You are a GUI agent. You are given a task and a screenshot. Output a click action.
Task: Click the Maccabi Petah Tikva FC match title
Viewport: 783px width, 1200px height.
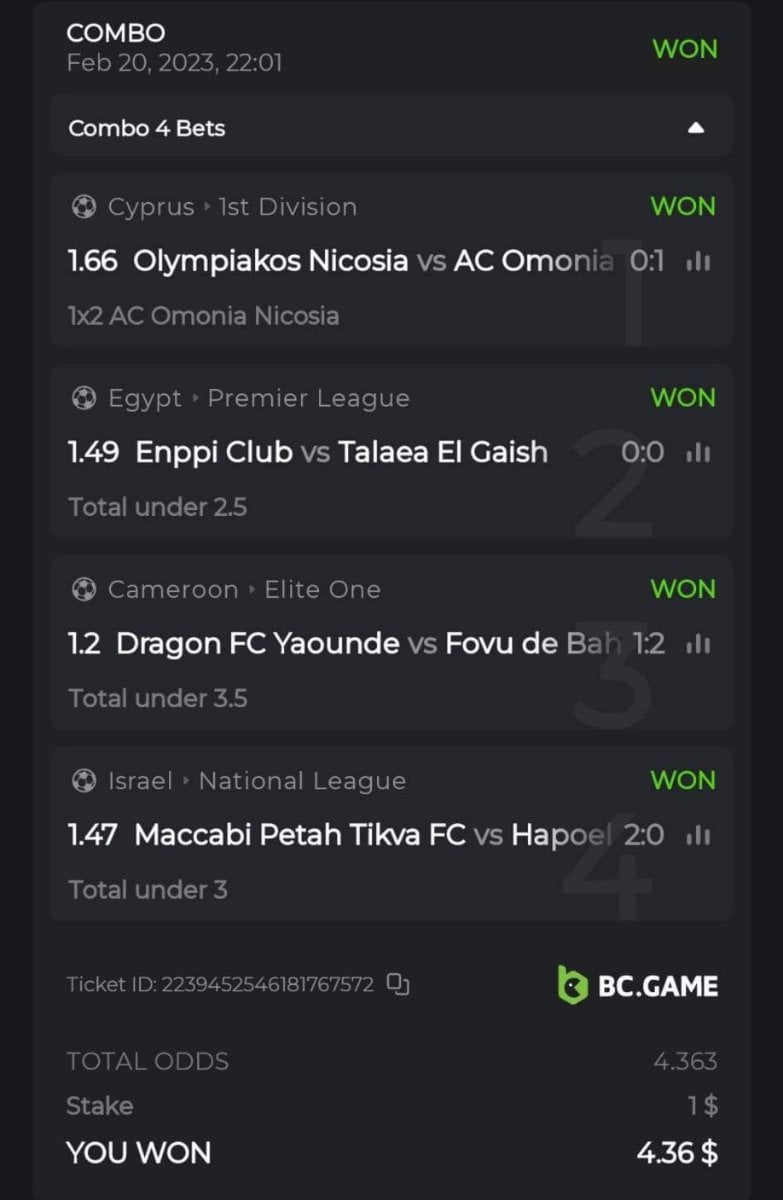pos(300,835)
